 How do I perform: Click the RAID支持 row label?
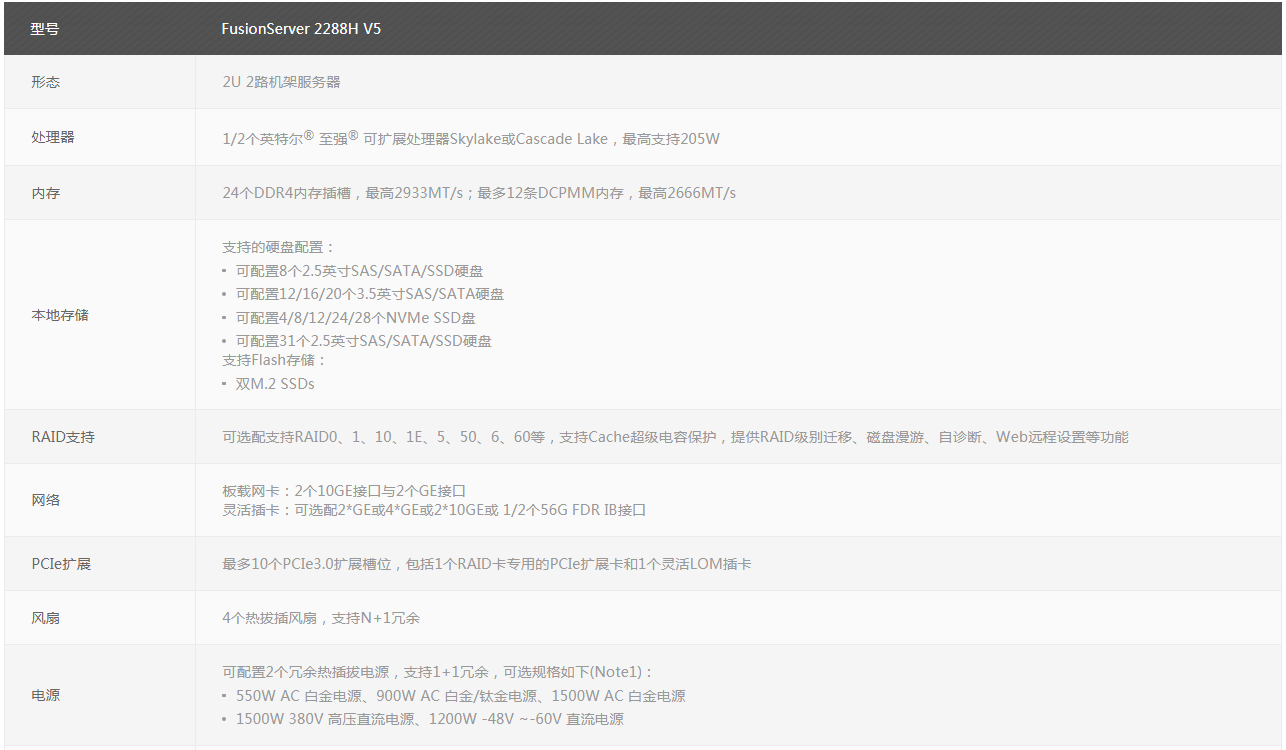tap(63, 437)
